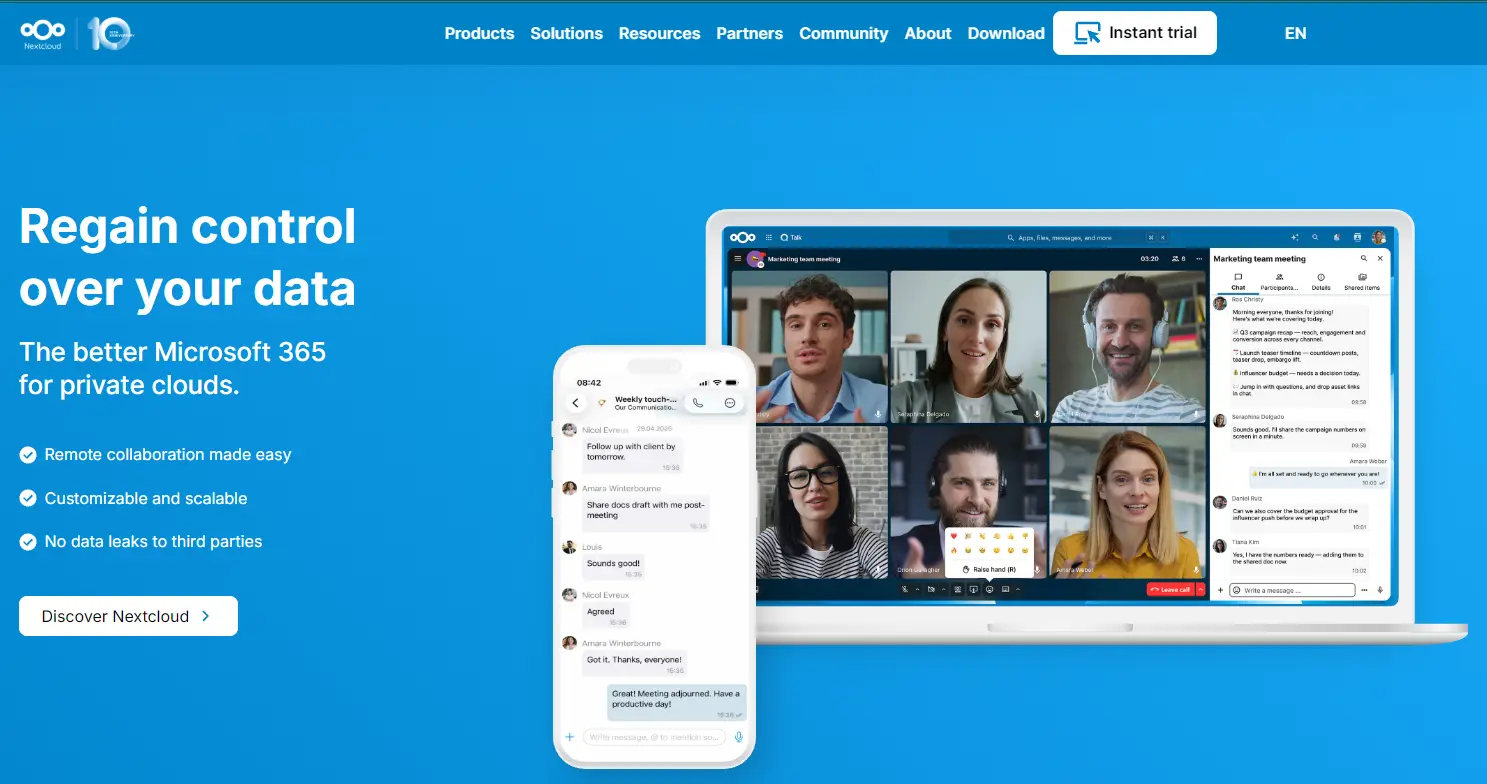
Task: Close the Marketing team meeting sidebar
Action: 1380,258
